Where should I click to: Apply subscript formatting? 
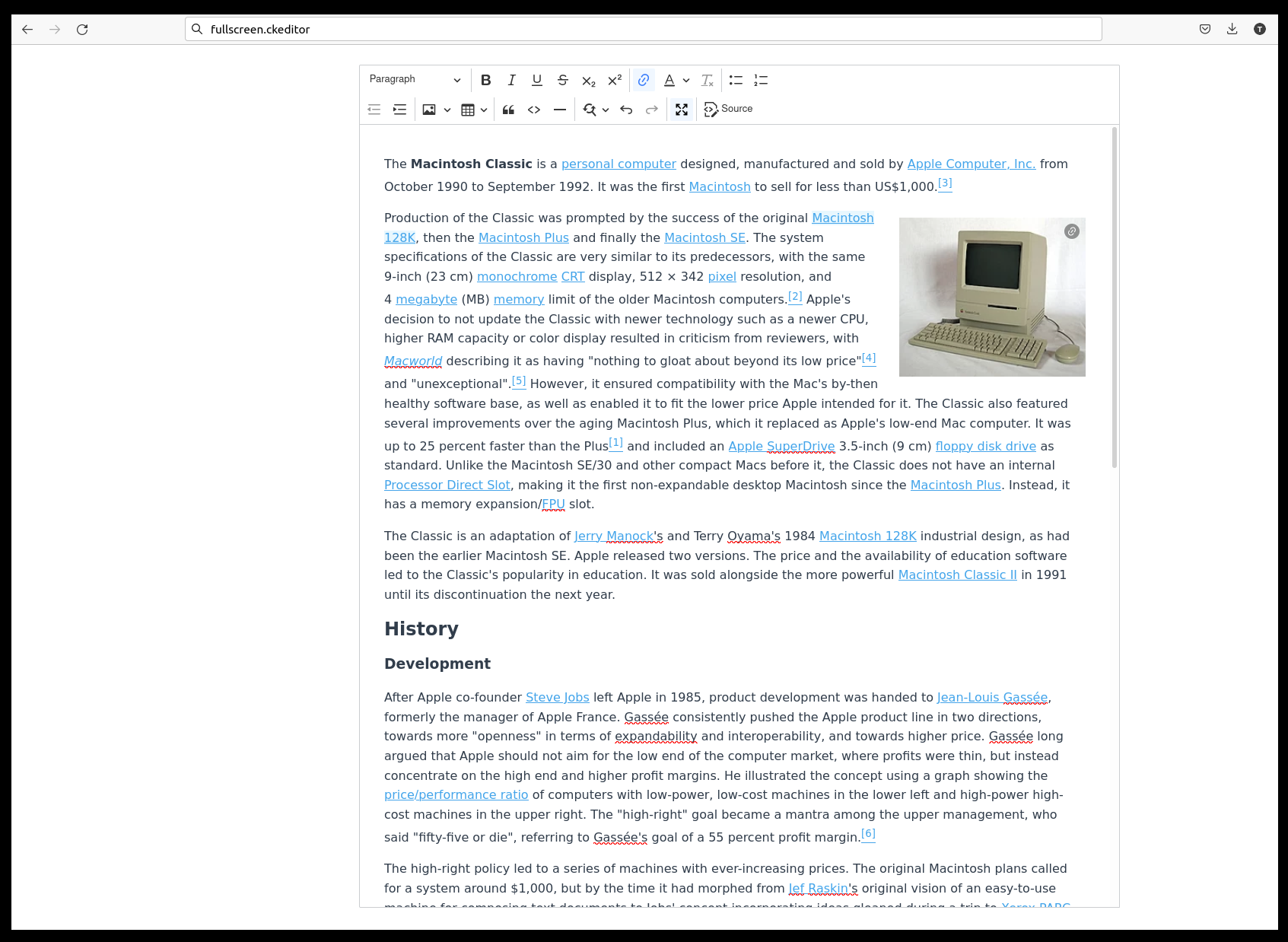[x=589, y=80]
